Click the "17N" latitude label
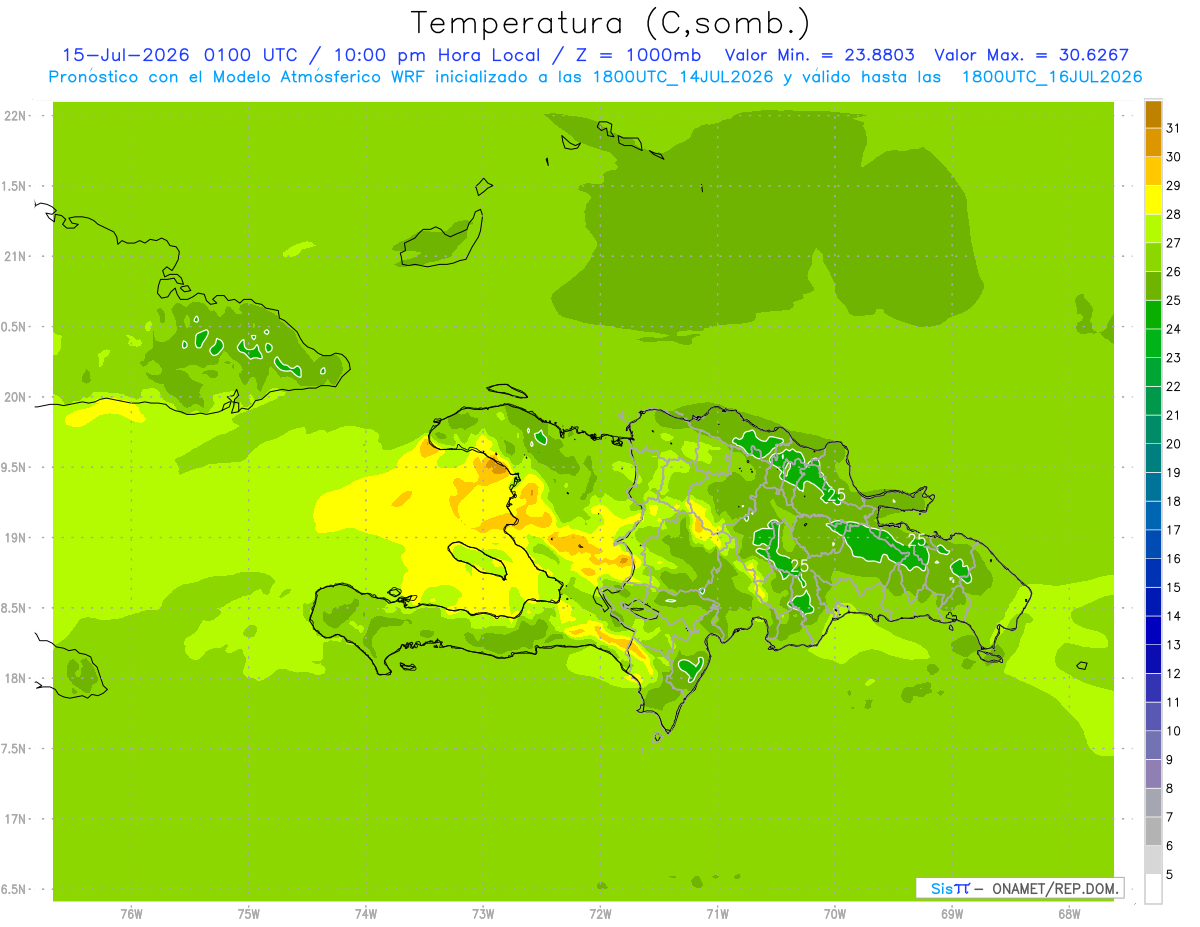This screenshot has width=1200, height=927. click(x=14, y=819)
